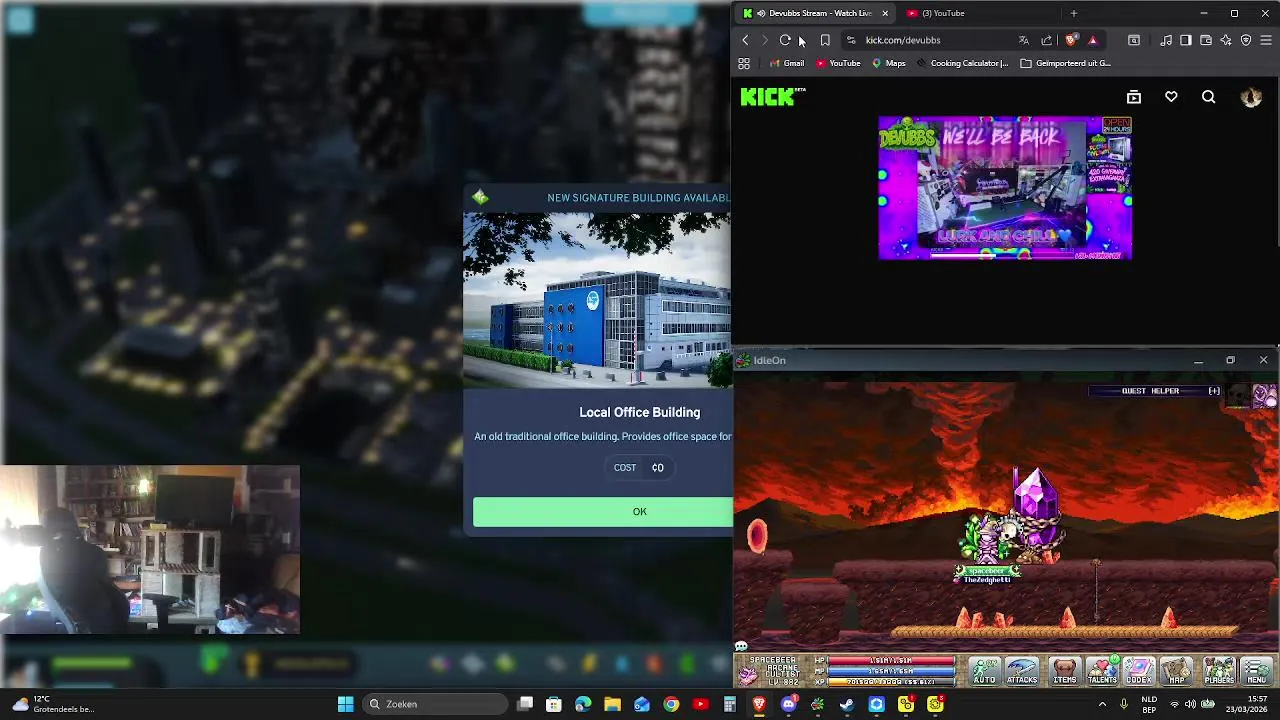1280x720 pixels.
Task: Open the volume speaker tray icon
Action: (1190, 704)
